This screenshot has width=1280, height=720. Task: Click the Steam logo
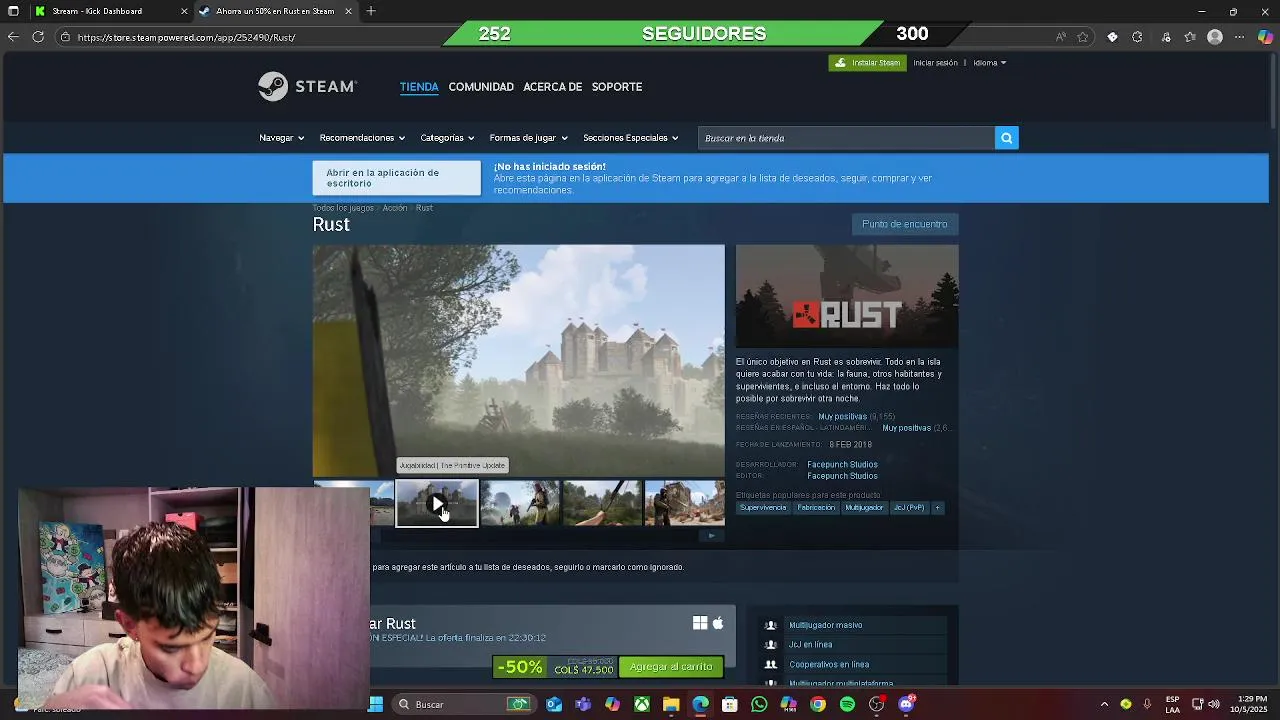[307, 86]
